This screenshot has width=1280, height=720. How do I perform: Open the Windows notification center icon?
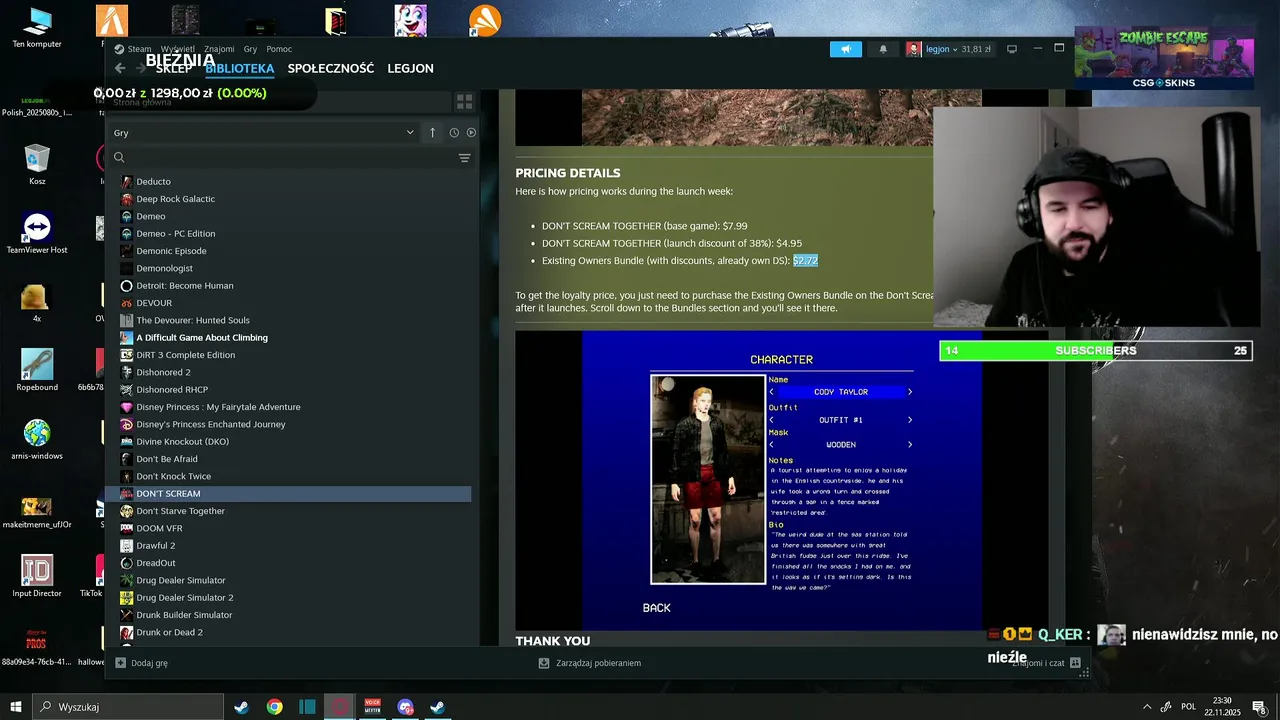1258,707
